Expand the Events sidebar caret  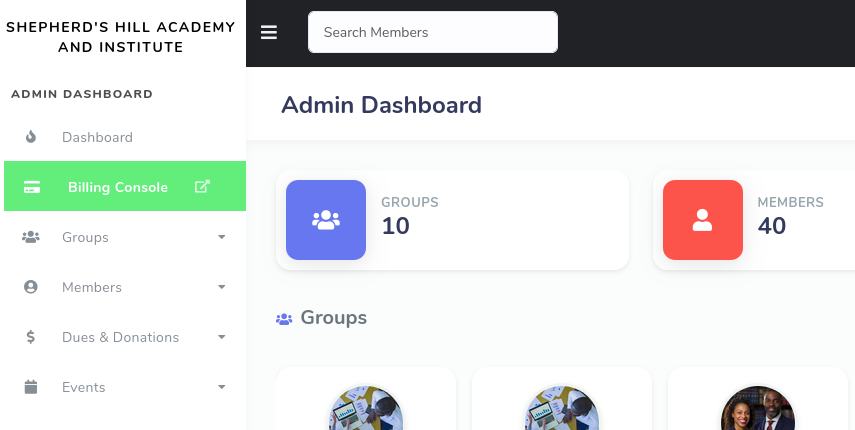[x=221, y=387]
